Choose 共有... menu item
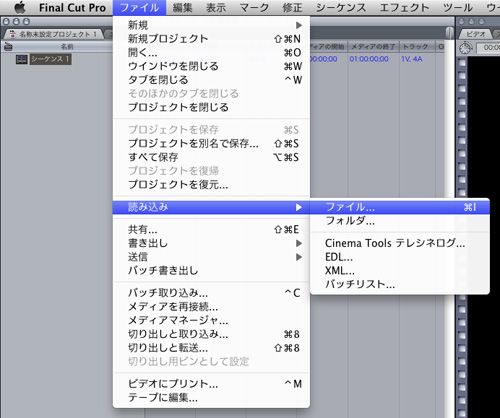Screen dimensions: 500x418 tap(211, 229)
